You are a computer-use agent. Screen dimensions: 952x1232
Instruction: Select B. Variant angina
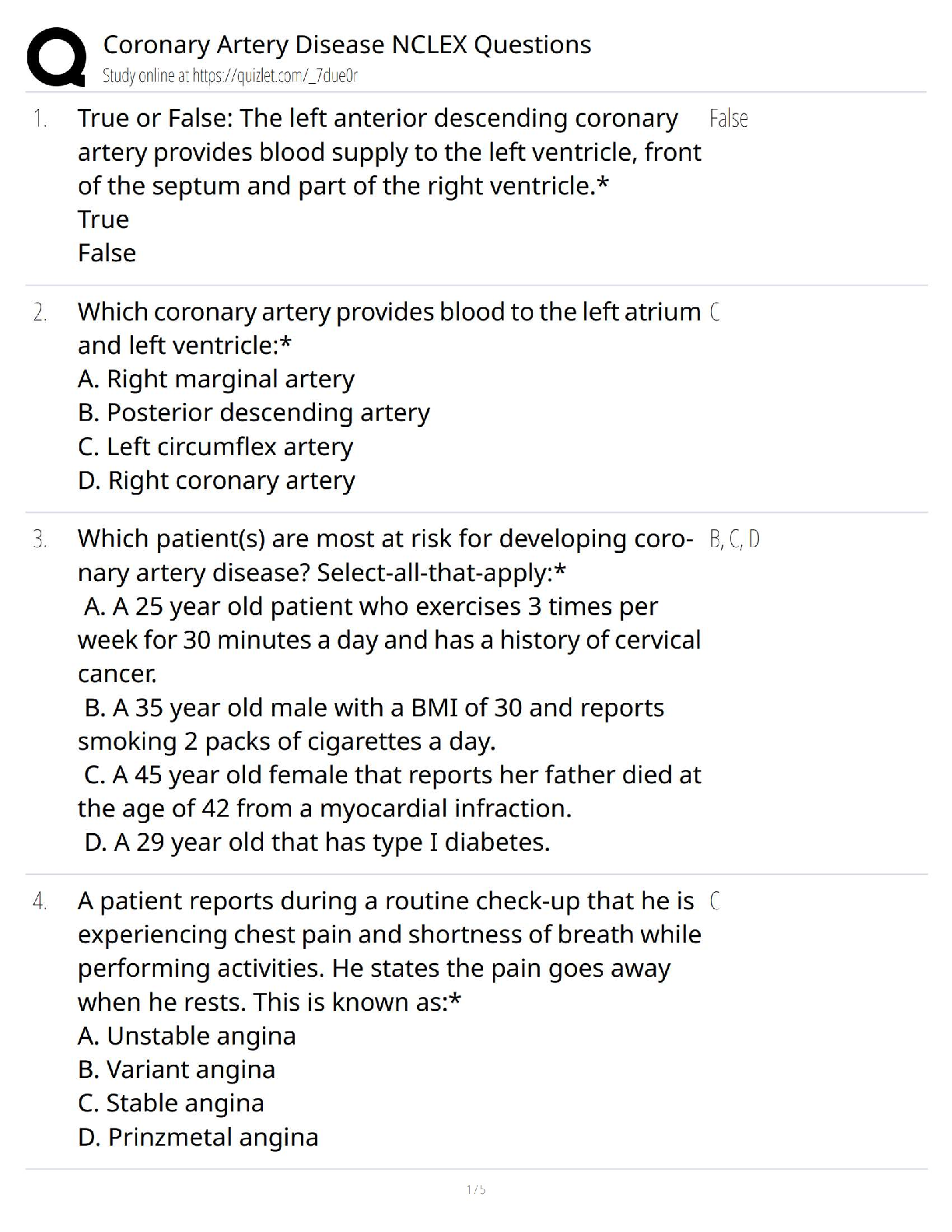(x=177, y=1069)
